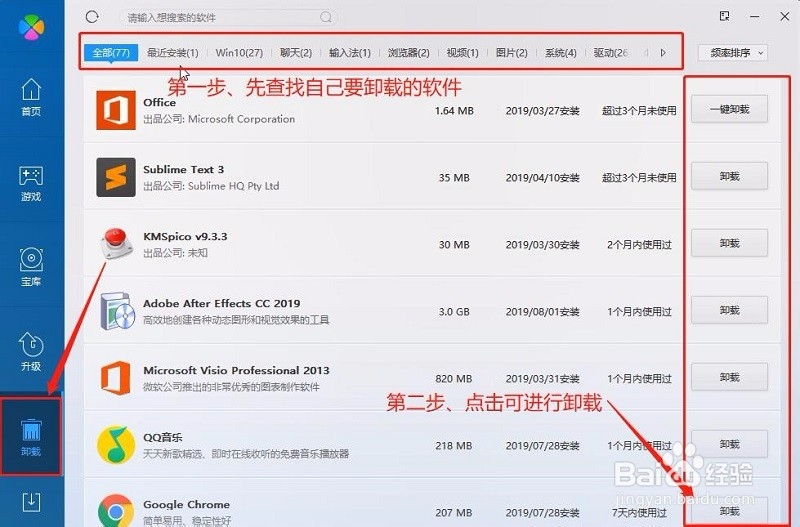Select the Office name text
Viewport: 800px width, 527px height.
tap(159, 103)
